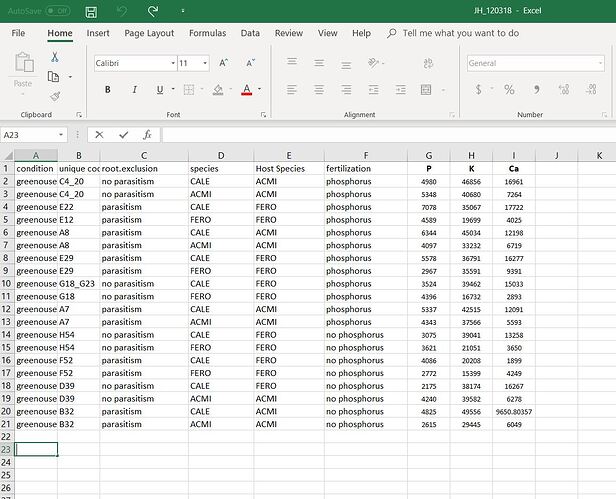Open the Formulas tab
The width and height of the screenshot is (616, 499).
click(x=207, y=33)
